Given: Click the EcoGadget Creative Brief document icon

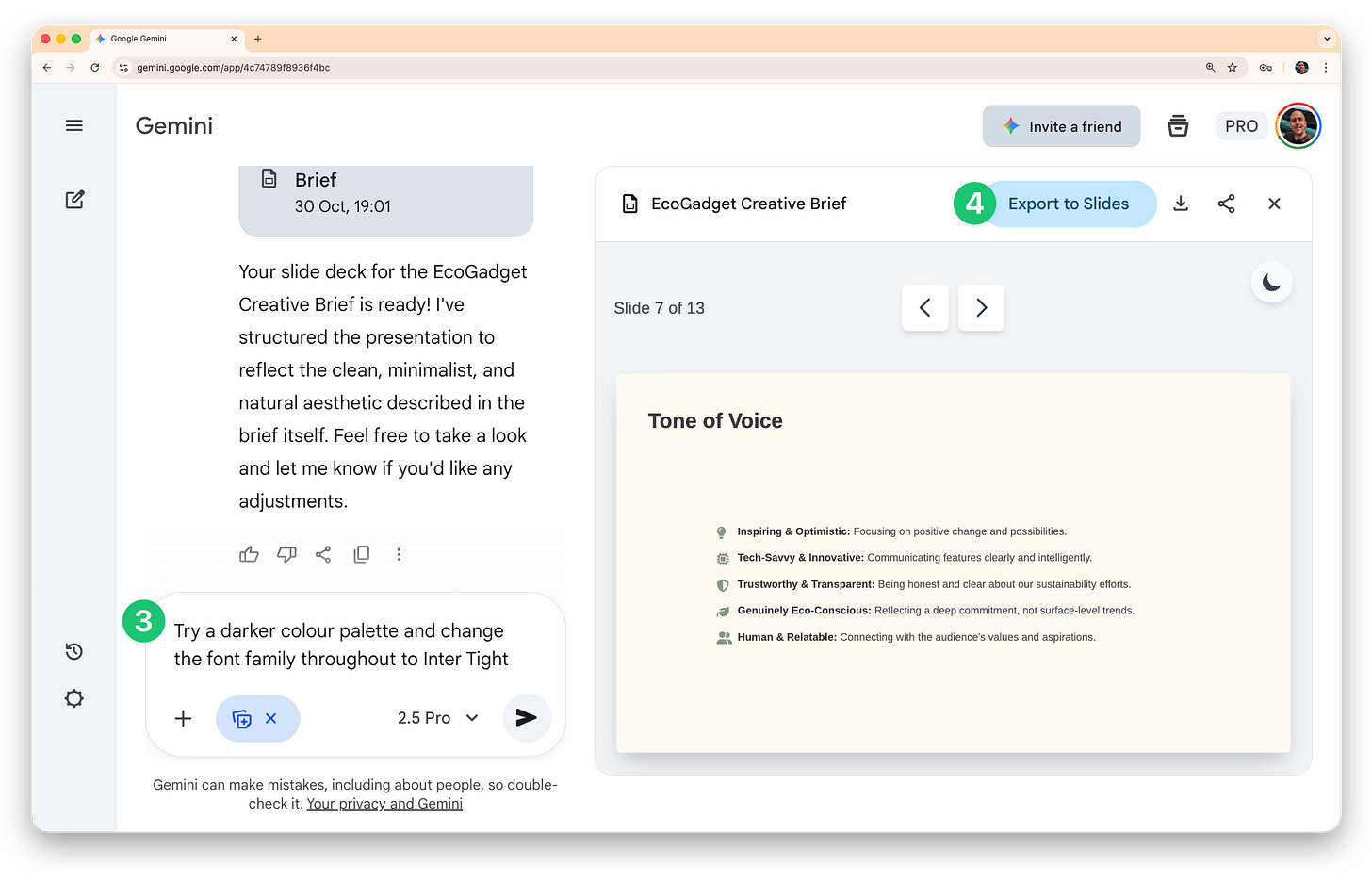Looking at the screenshot, I should point(630,204).
